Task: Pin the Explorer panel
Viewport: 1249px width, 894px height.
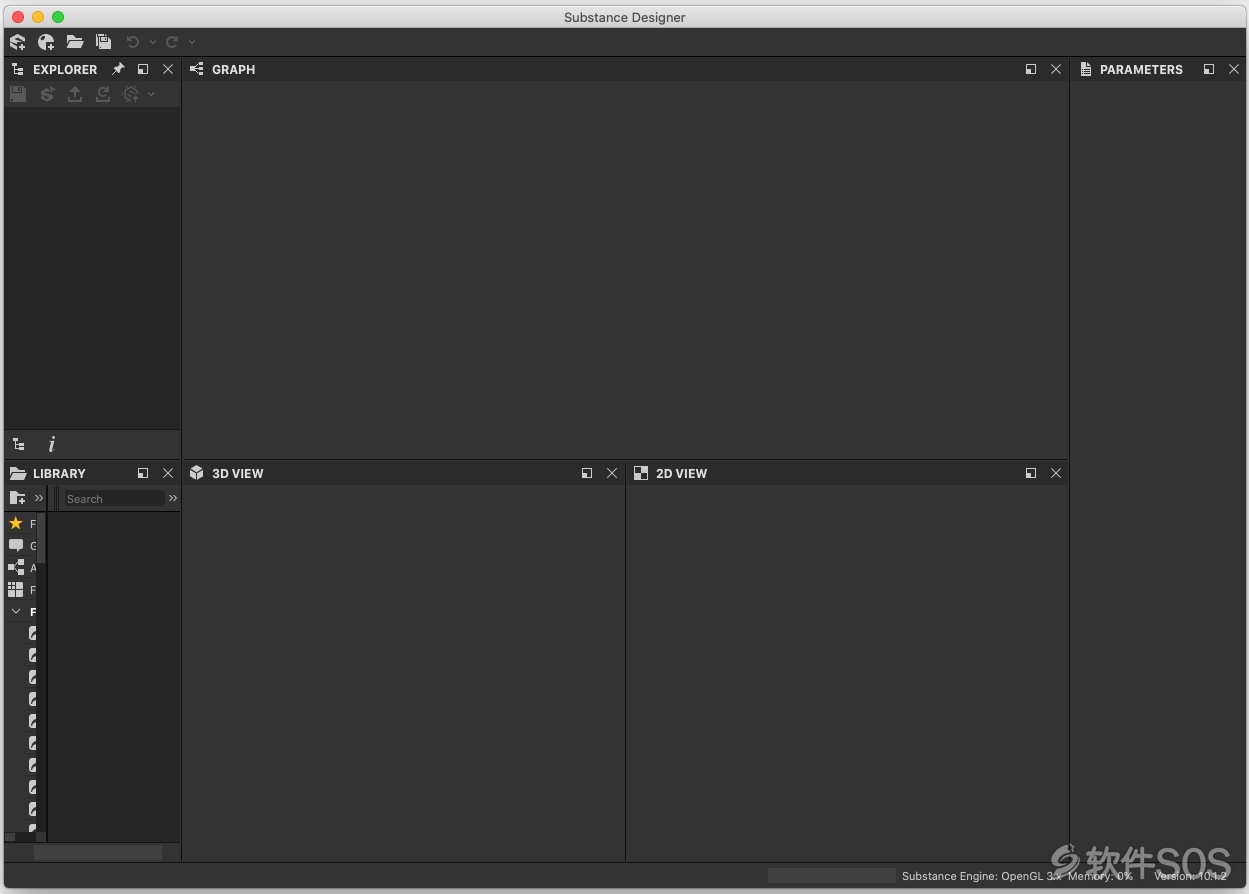Action: [118, 69]
